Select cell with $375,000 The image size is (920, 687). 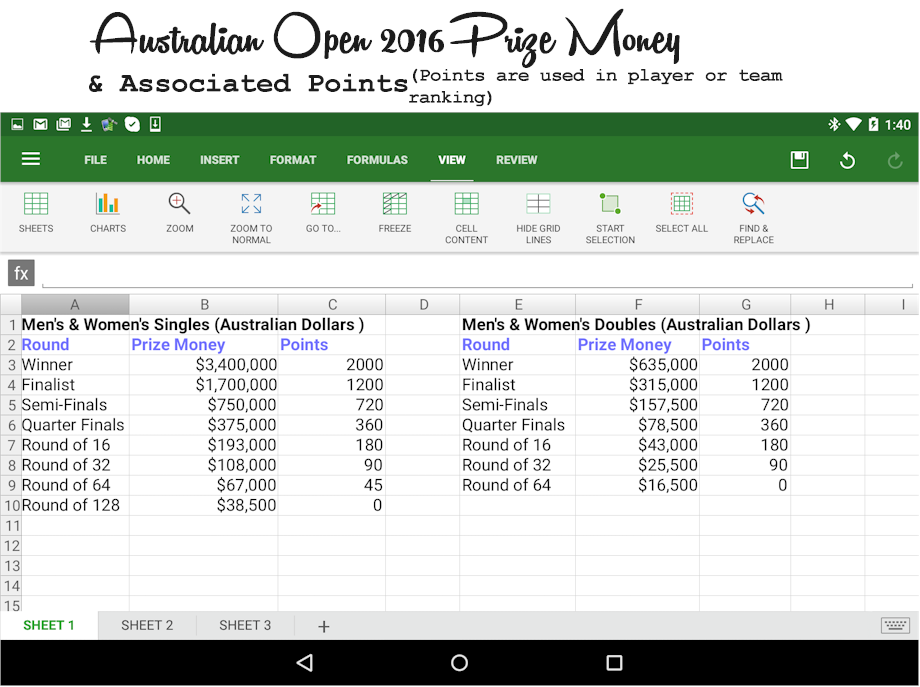coord(204,425)
